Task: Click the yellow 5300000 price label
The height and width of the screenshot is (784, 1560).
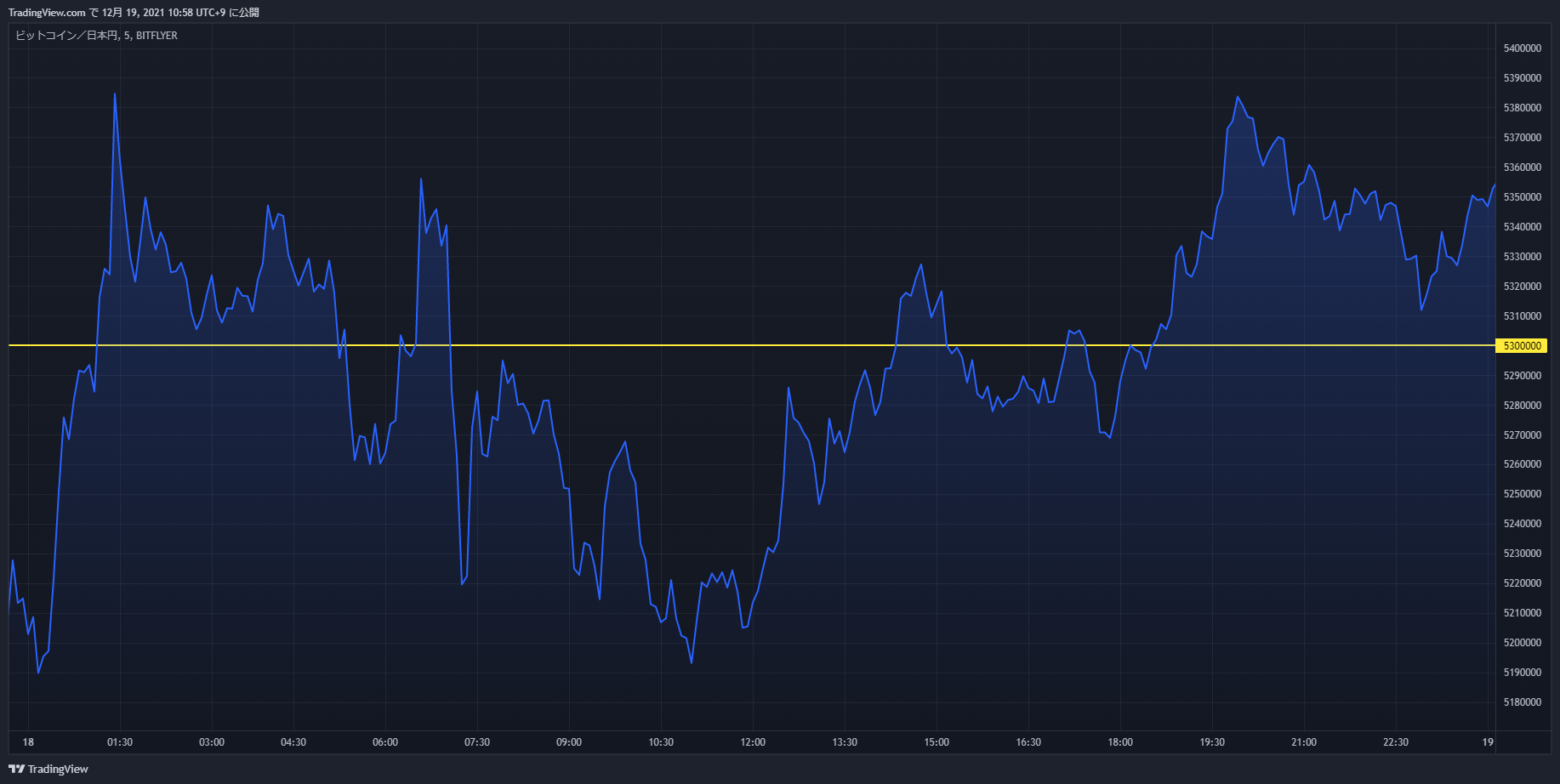Action: (x=1521, y=346)
